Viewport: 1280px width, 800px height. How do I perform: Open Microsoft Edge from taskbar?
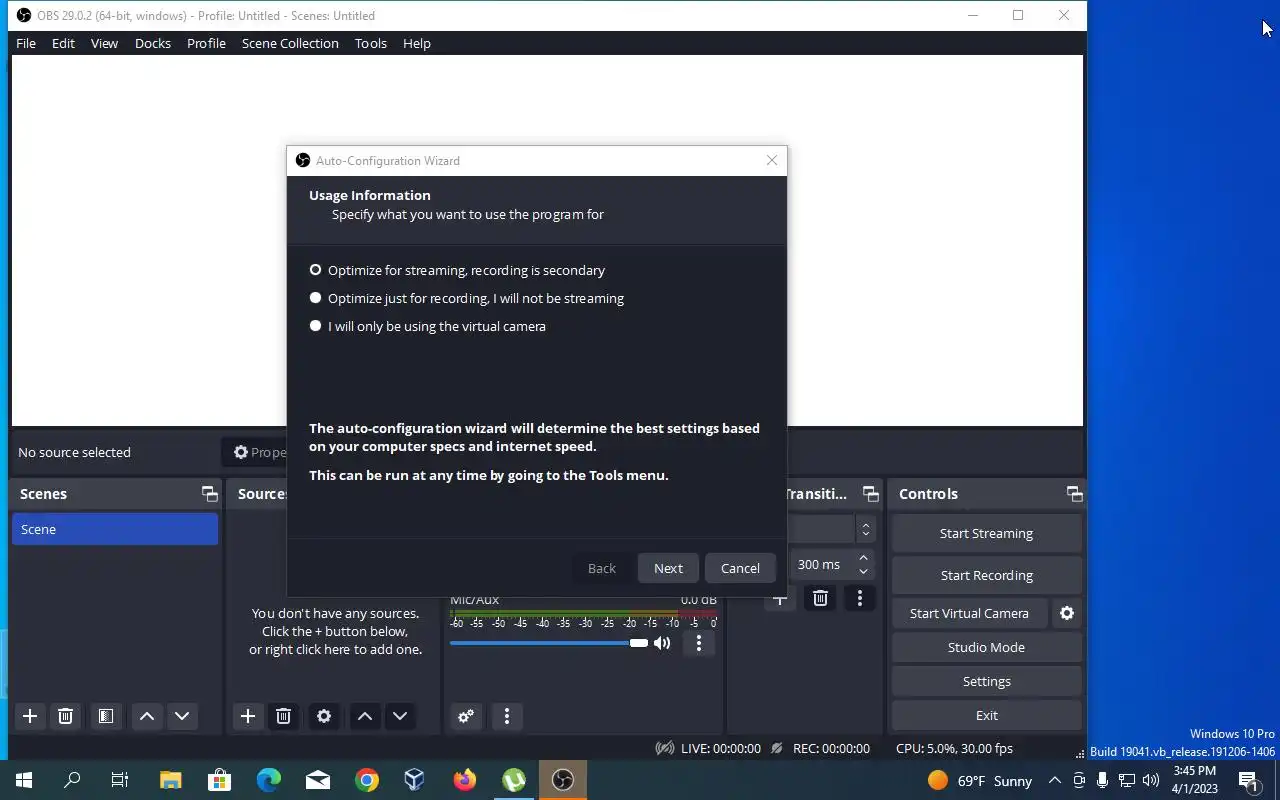(x=269, y=780)
